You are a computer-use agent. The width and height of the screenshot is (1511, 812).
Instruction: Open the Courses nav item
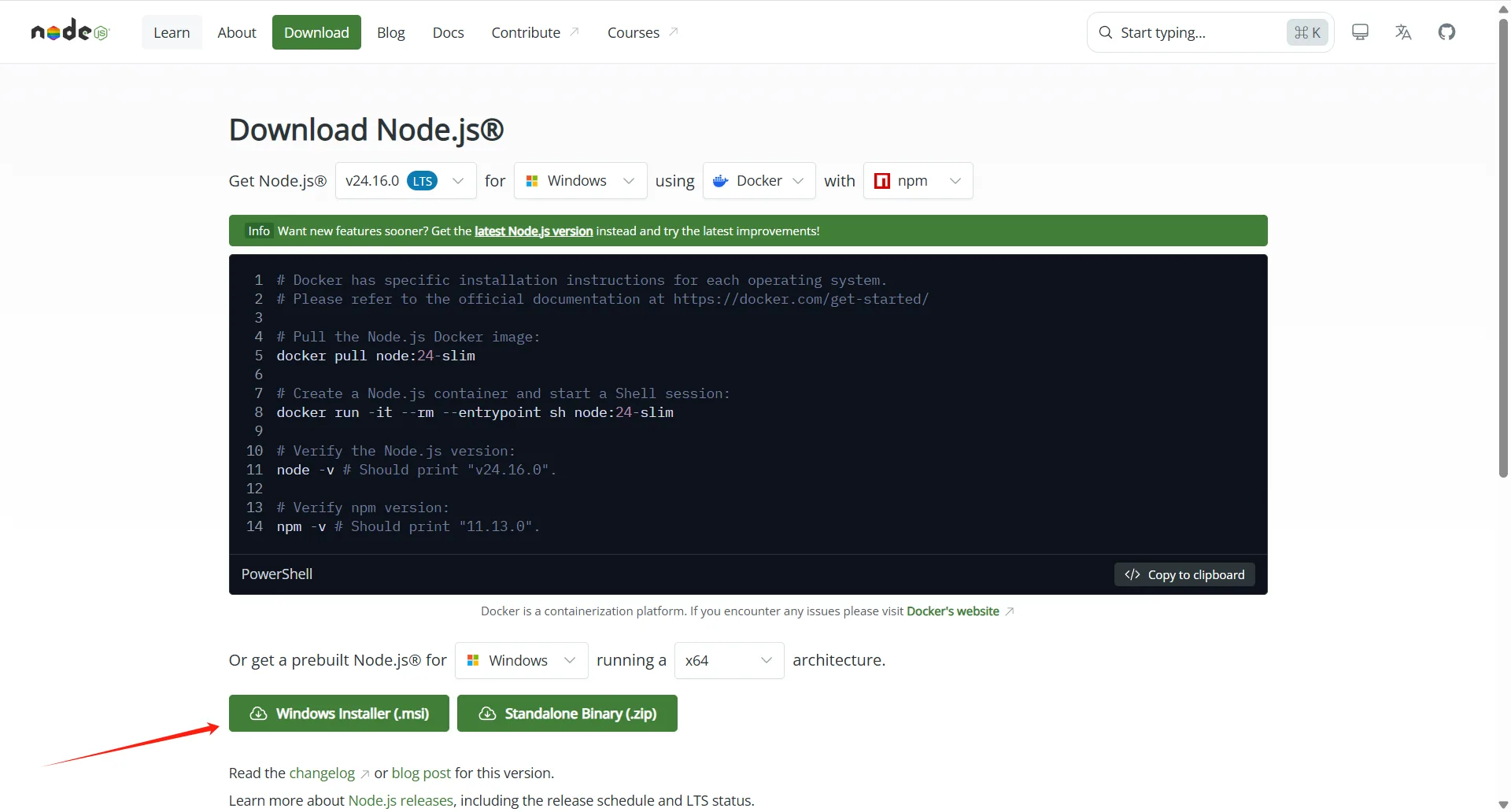642,32
